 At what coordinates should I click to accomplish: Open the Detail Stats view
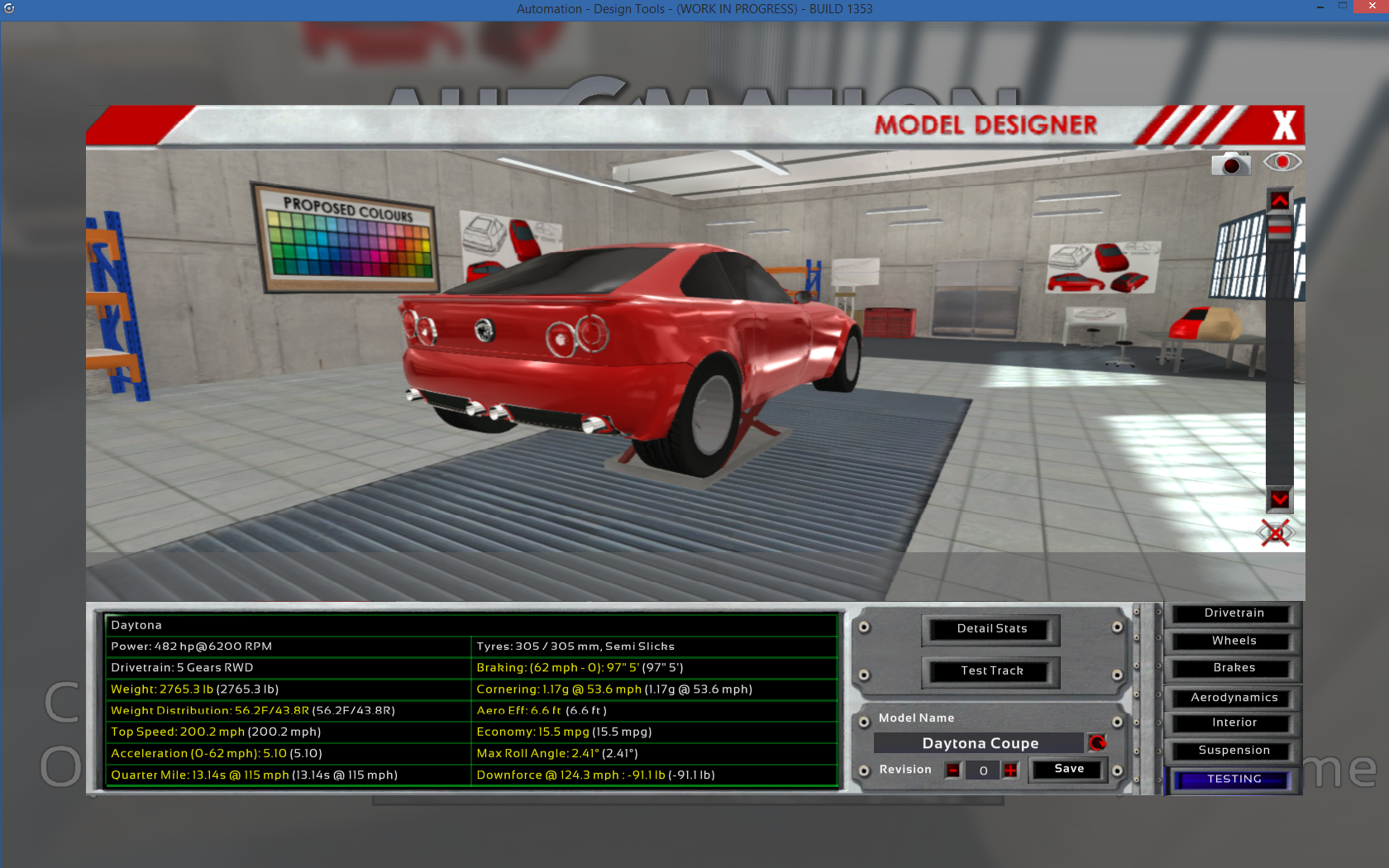(991, 629)
